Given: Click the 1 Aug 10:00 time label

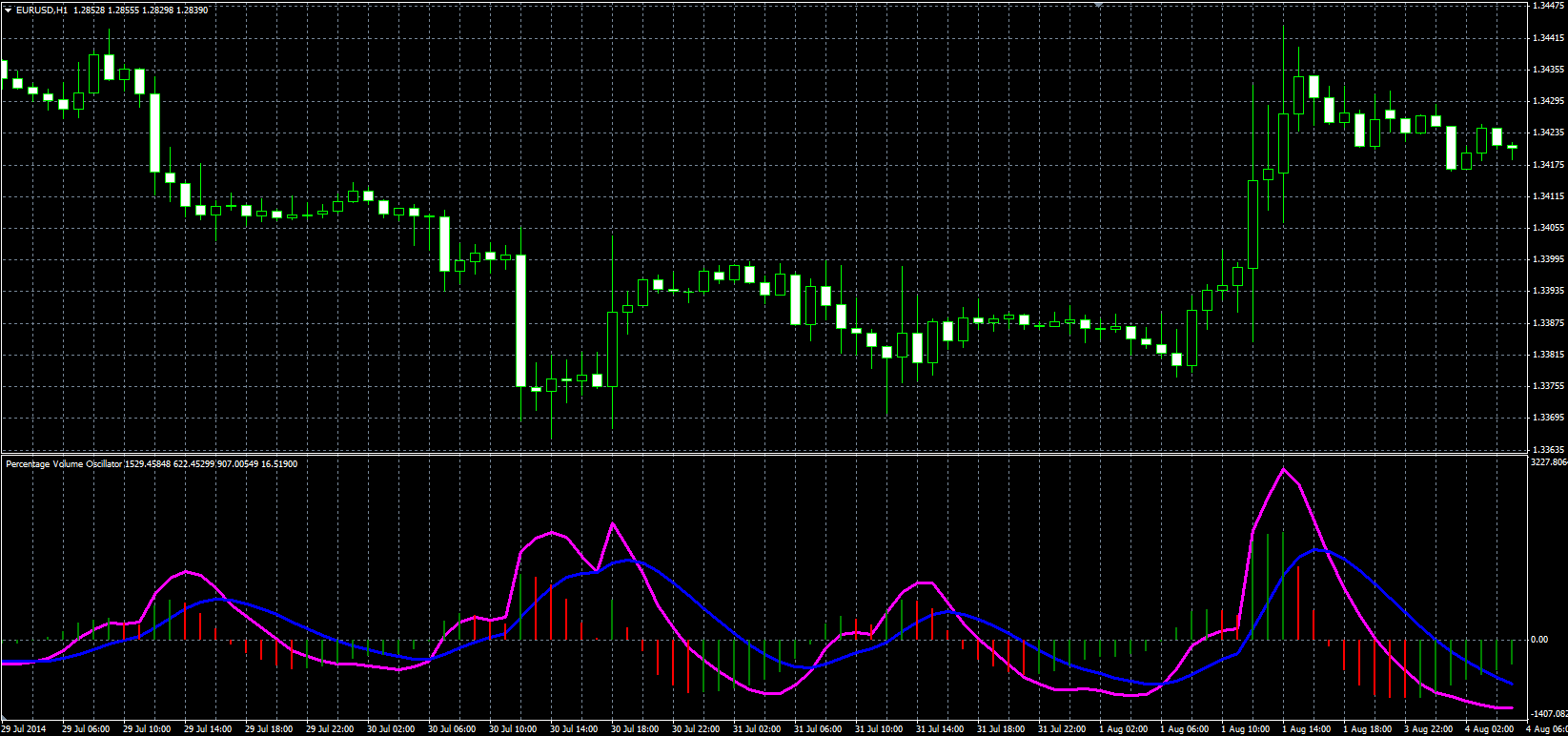Looking at the screenshot, I should point(1245,729).
